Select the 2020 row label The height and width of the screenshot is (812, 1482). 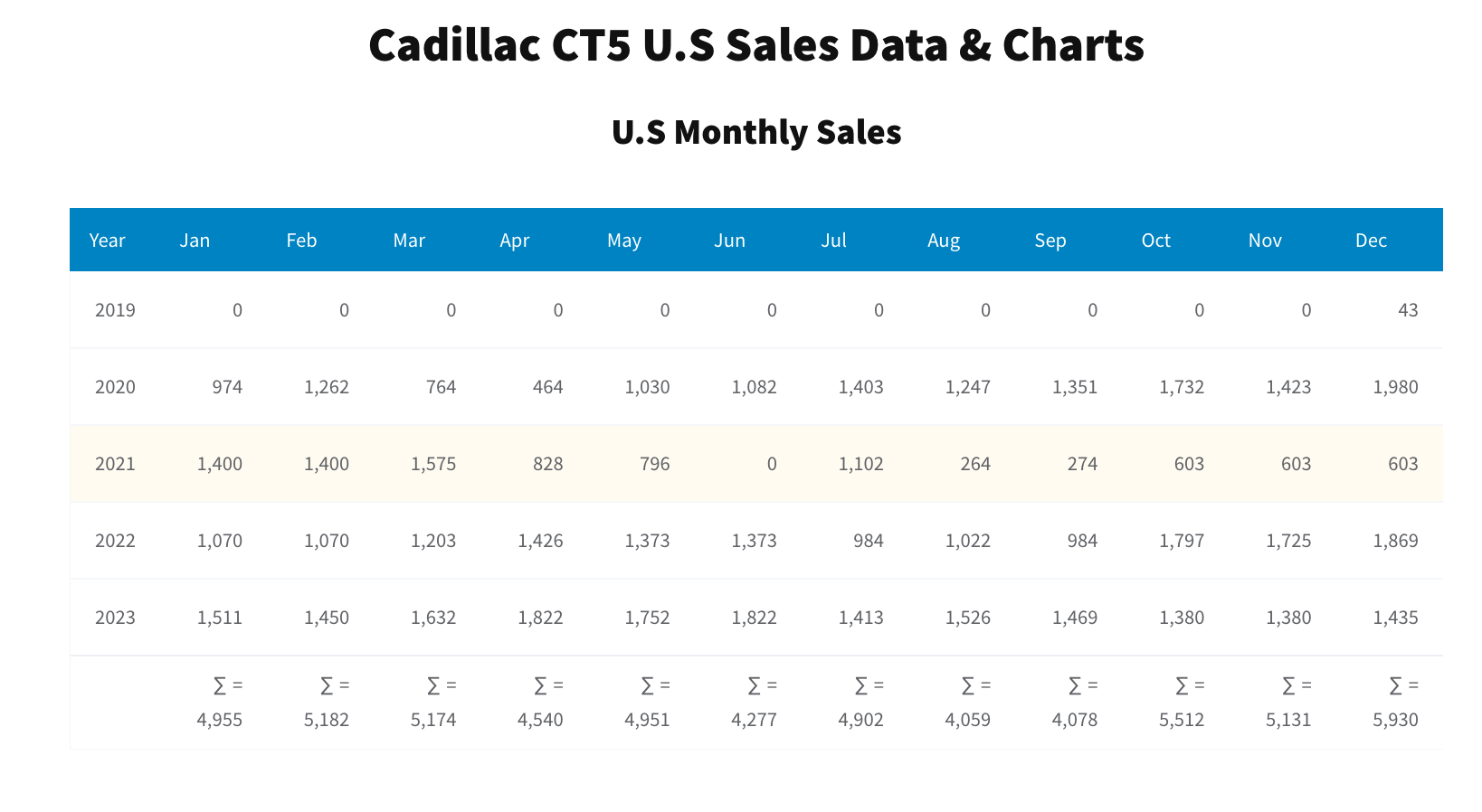coord(115,387)
